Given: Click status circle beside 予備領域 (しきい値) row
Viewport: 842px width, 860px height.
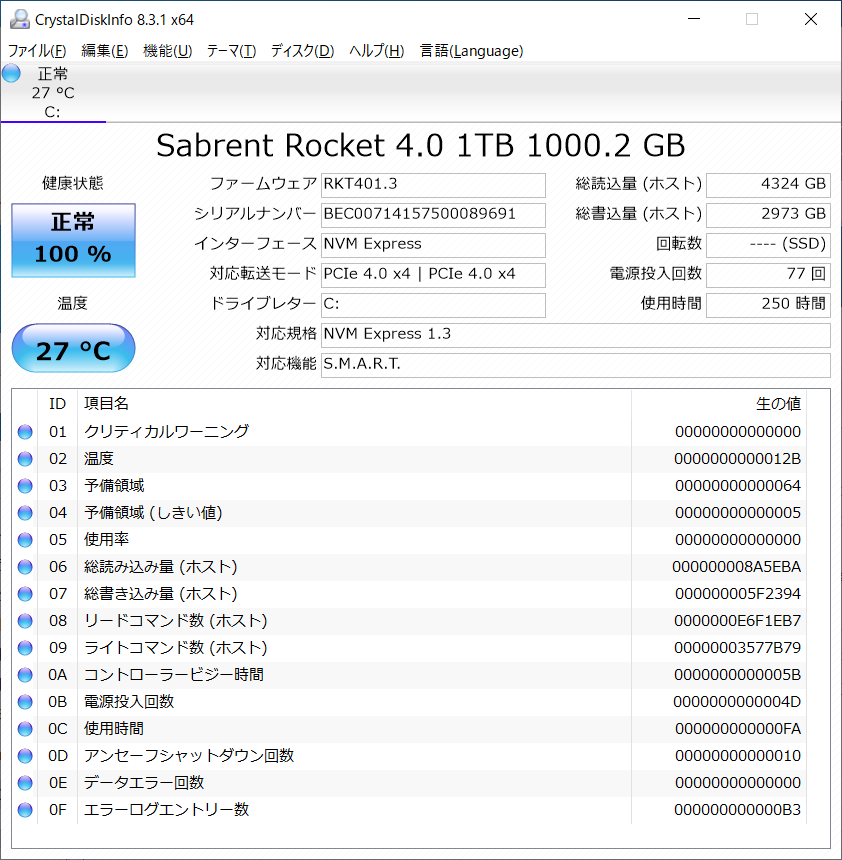Looking at the screenshot, I should click(x=25, y=513).
